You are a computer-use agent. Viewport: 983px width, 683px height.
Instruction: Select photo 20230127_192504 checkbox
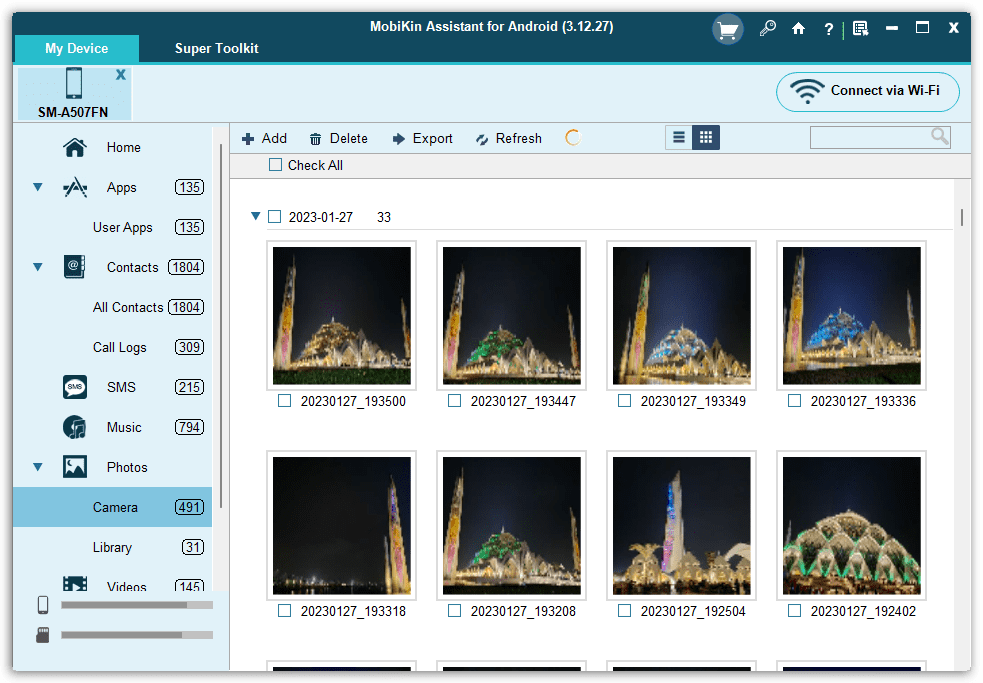point(624,610)
